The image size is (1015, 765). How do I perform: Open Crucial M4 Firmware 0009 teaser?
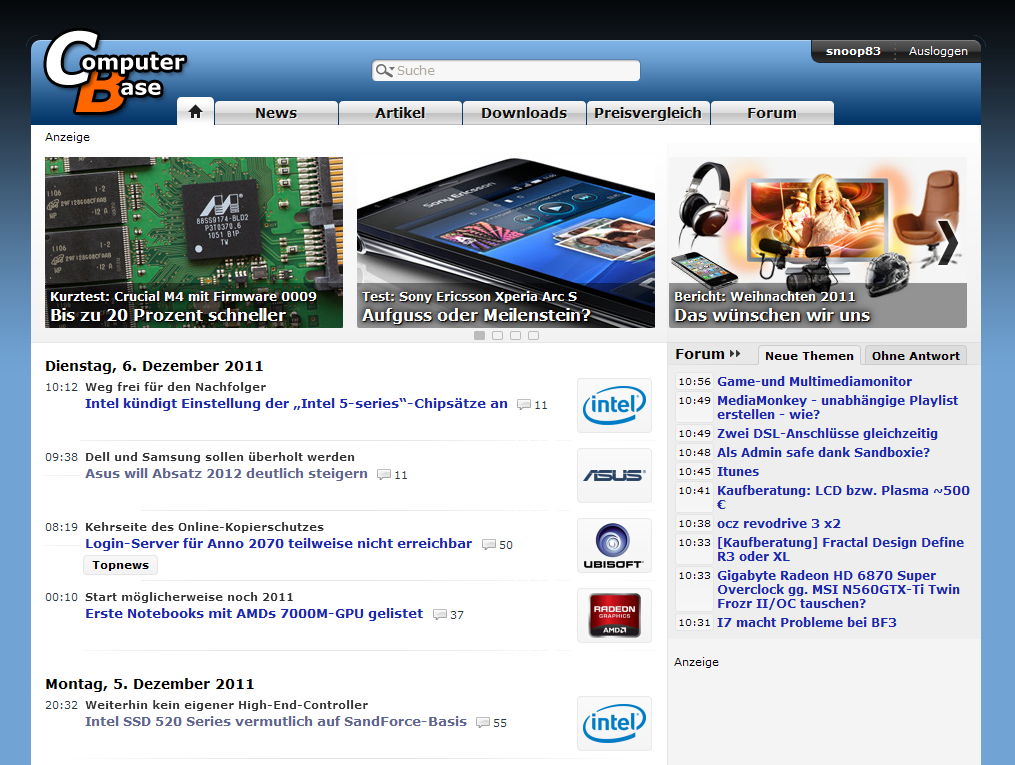[x=194, y=242]
